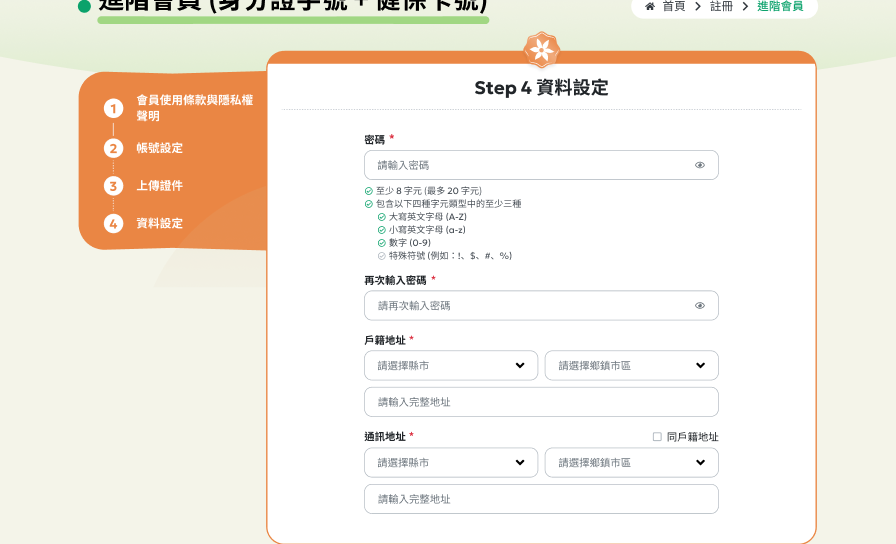
Task: Click the flower badge icon above form
Action: (541, 50)
